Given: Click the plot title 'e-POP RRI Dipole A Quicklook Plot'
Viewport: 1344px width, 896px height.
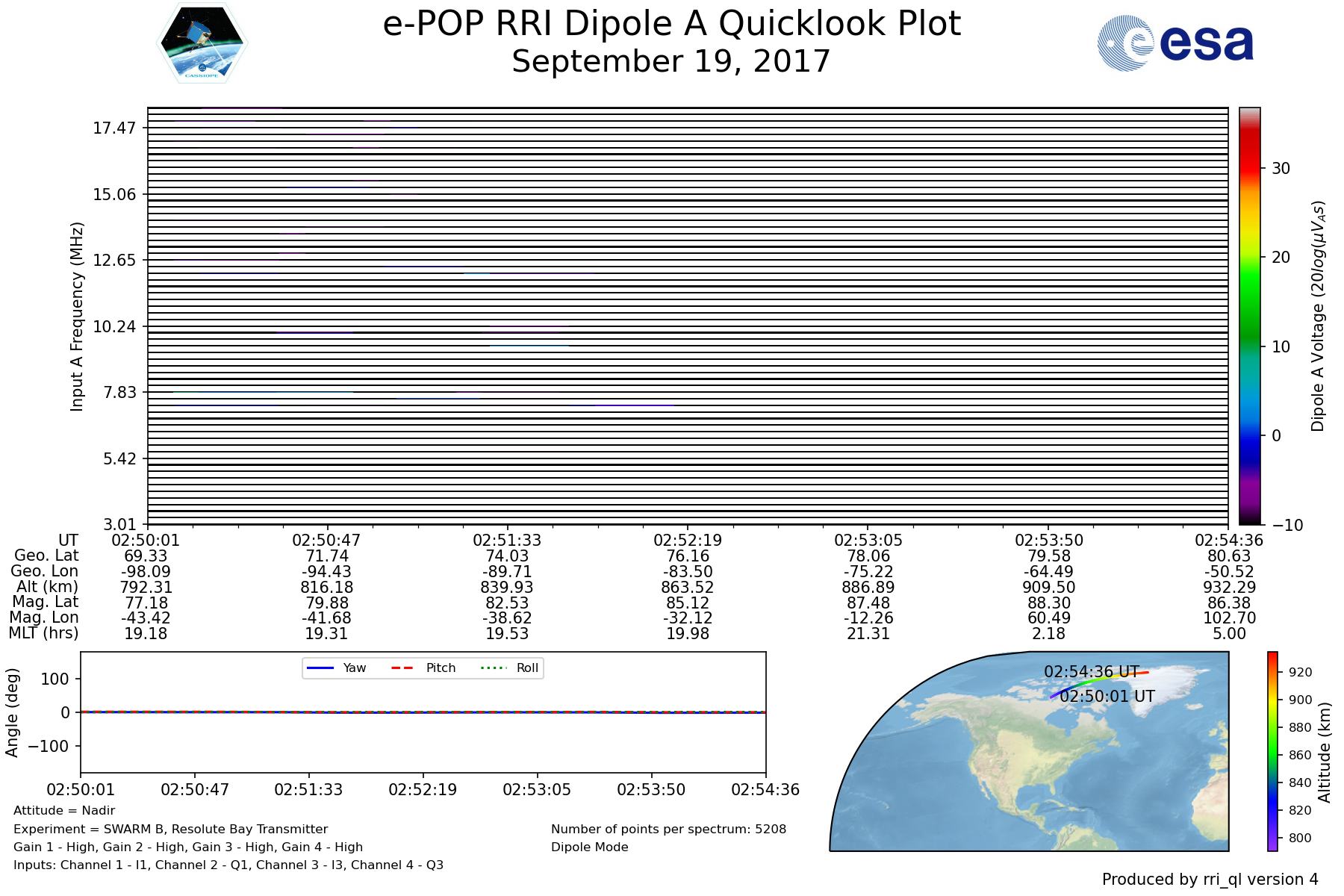Looking at the screenshot, I should [x=671, y=24].
